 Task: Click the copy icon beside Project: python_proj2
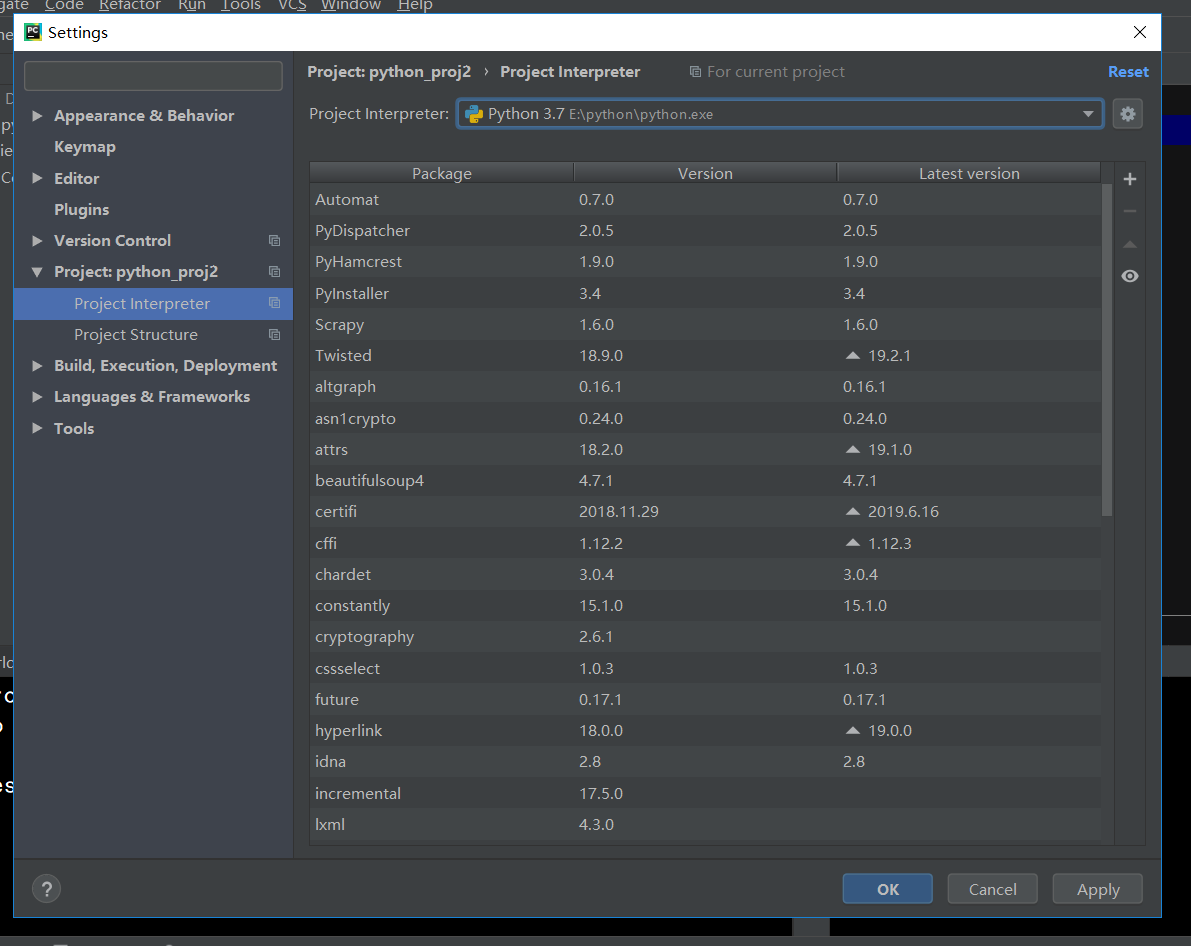274,272
